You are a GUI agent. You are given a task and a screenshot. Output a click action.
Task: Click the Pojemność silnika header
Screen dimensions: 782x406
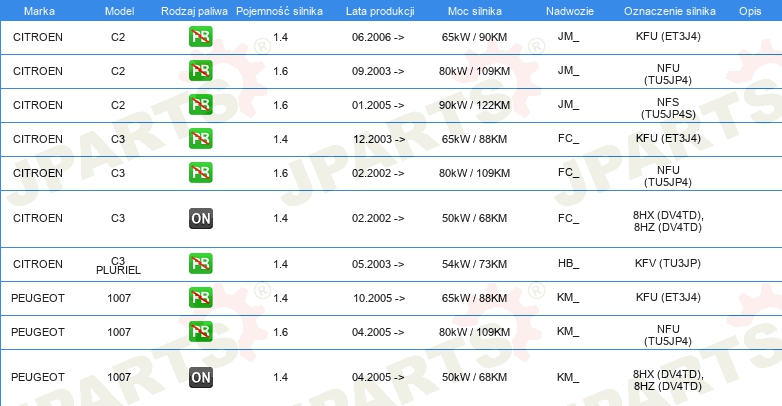(x=279, y=11)
